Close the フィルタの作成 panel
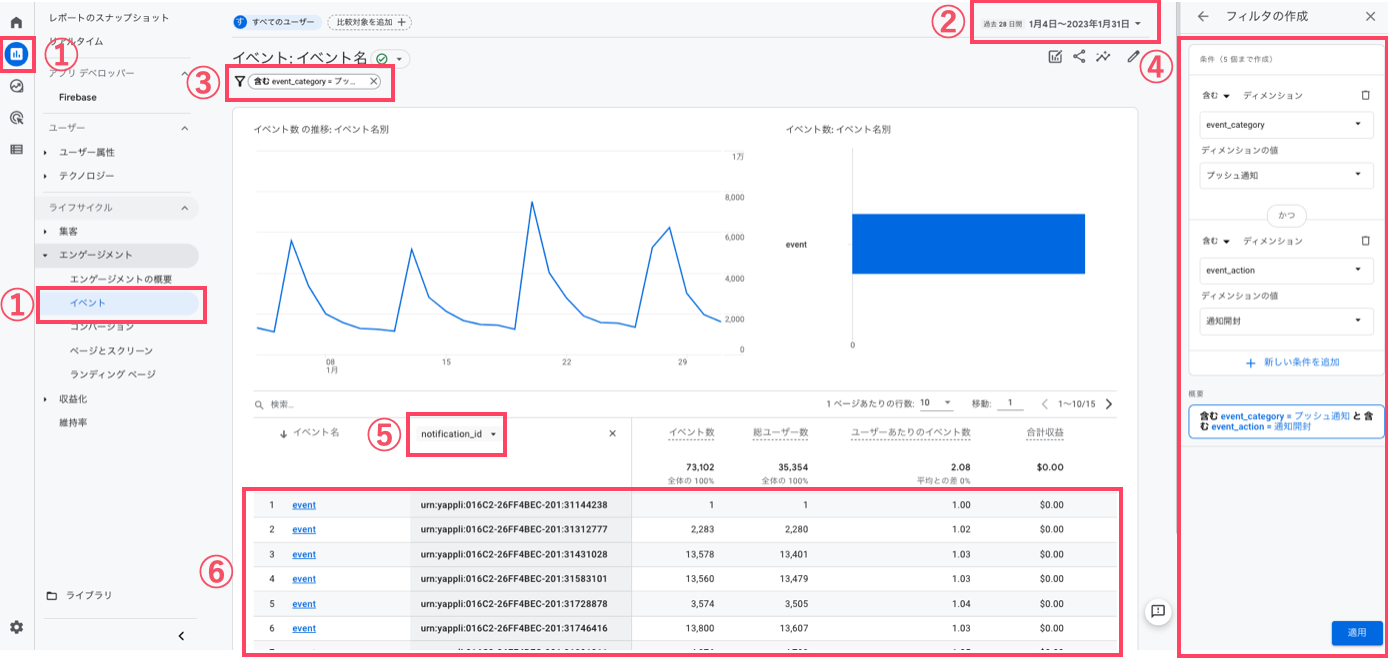The image size is (1388, 663). pos(1370,17)
